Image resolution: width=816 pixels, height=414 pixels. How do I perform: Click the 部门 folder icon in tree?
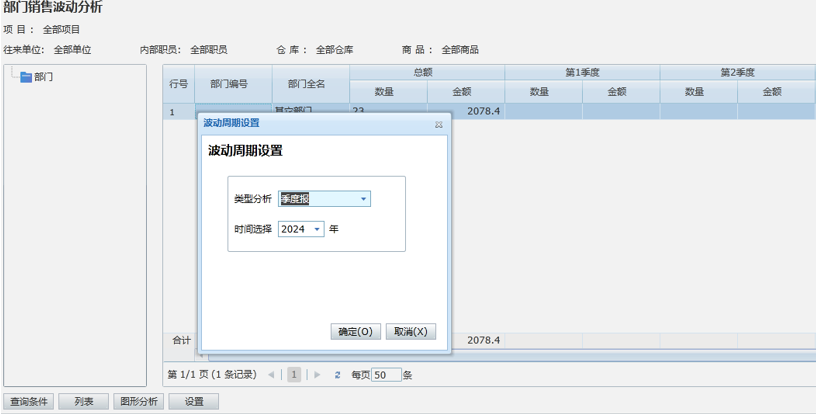click(26, 77)
